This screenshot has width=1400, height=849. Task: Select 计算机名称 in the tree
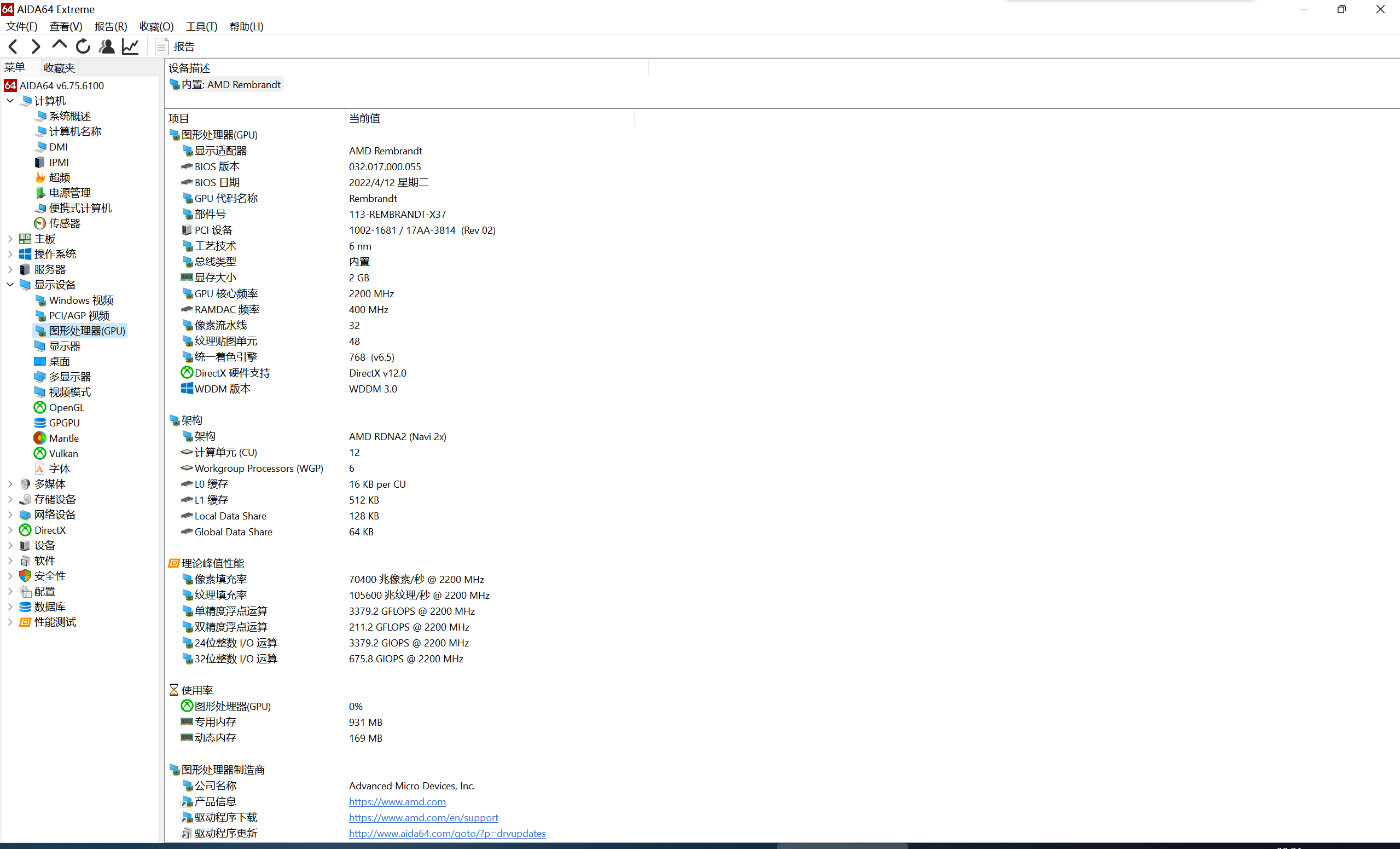pyautogui.click(x=75, y=131)
